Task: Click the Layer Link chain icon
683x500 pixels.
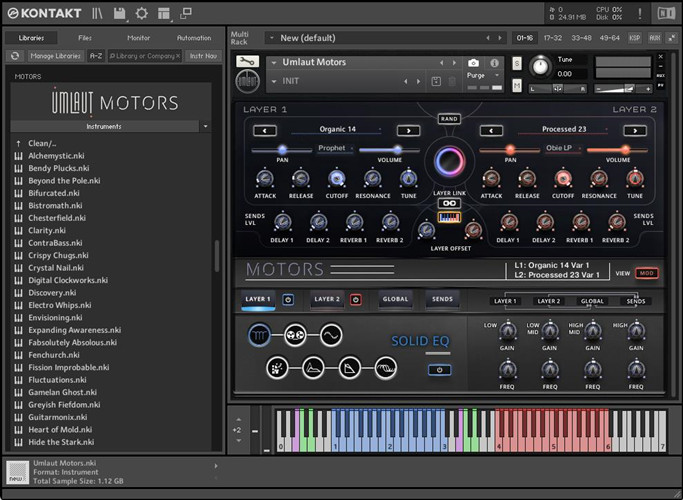Action: pos(448,203)
